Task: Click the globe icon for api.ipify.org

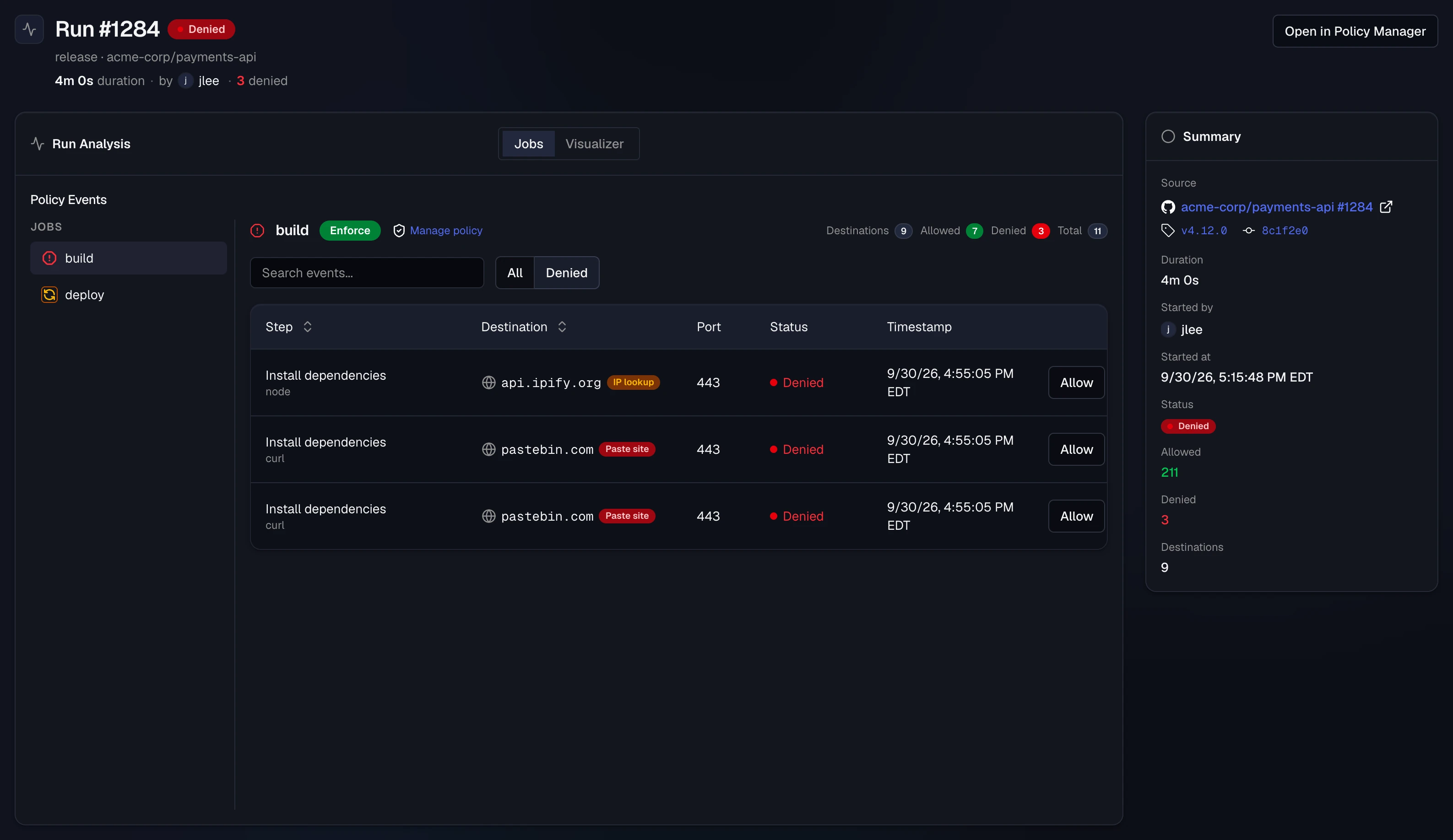Action: (x=488, y=382)
